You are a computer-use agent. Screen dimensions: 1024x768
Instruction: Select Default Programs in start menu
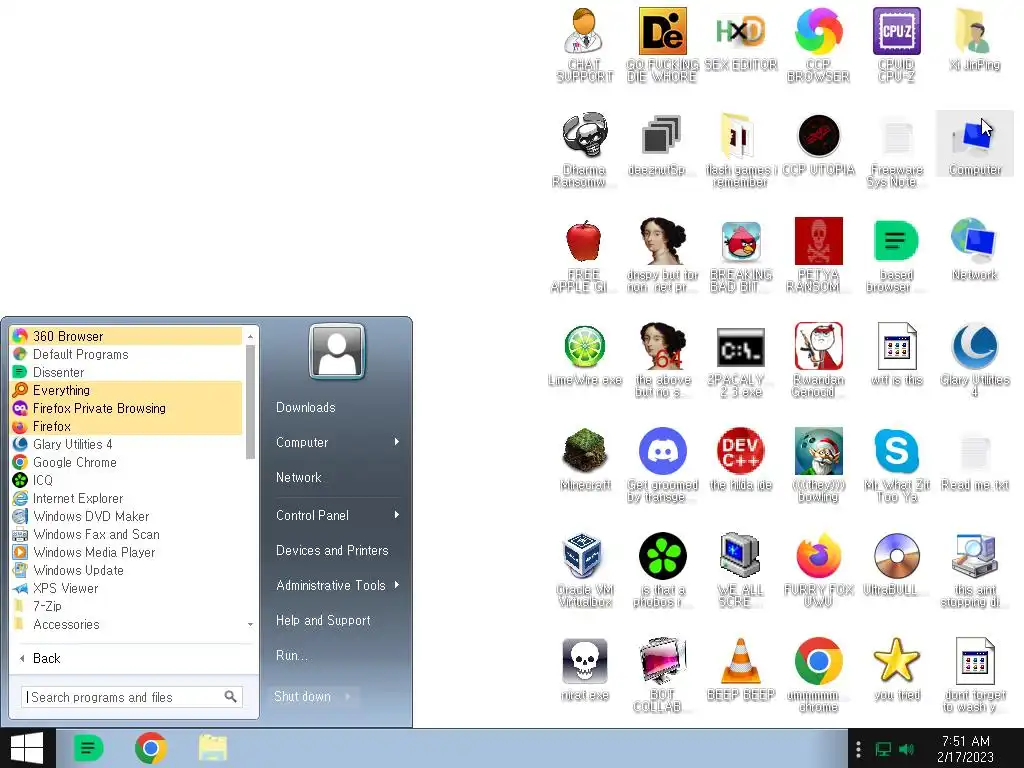click(127, 355)
